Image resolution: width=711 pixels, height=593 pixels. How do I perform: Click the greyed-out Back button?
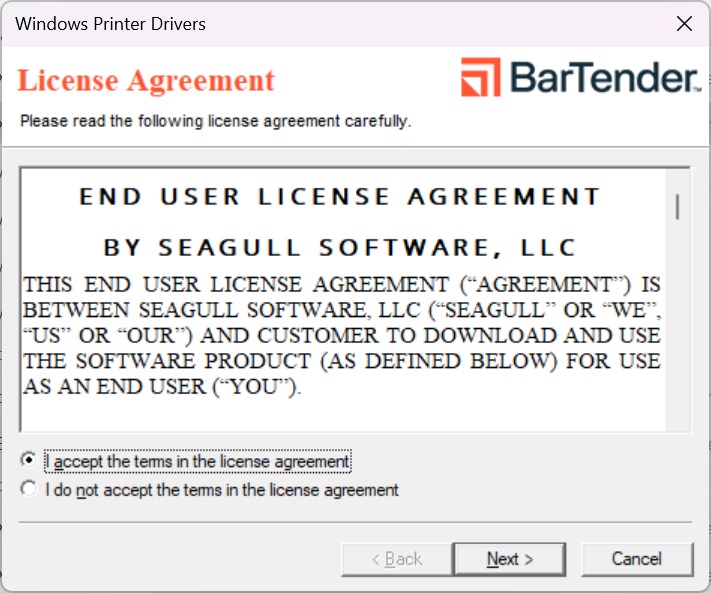click(x=397, y=559)
